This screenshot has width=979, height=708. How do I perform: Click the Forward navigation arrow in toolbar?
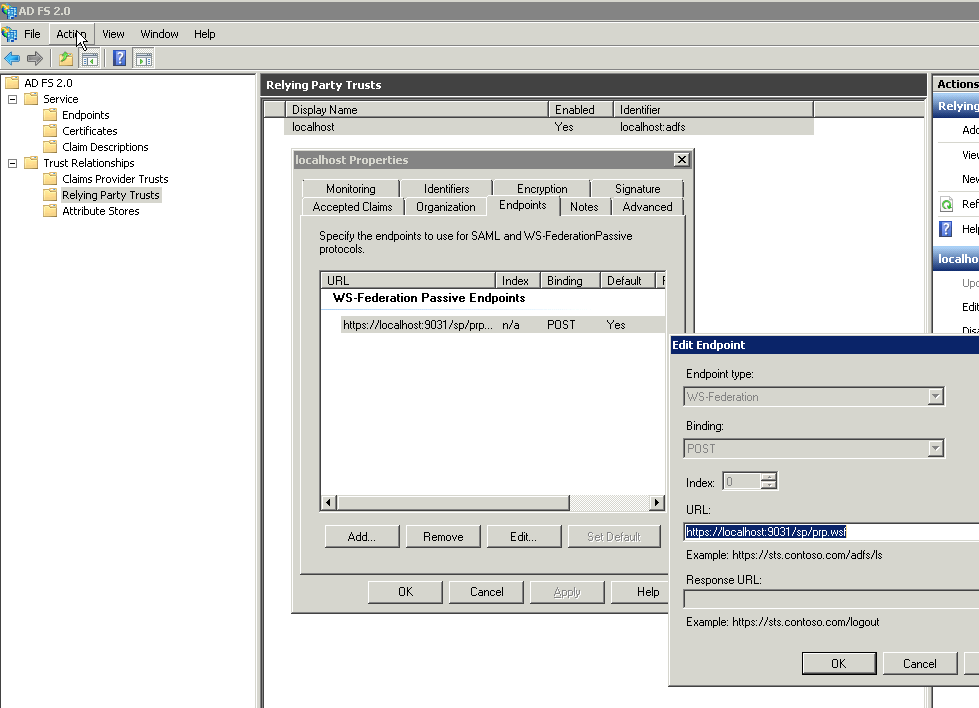(x=37, y=57)
